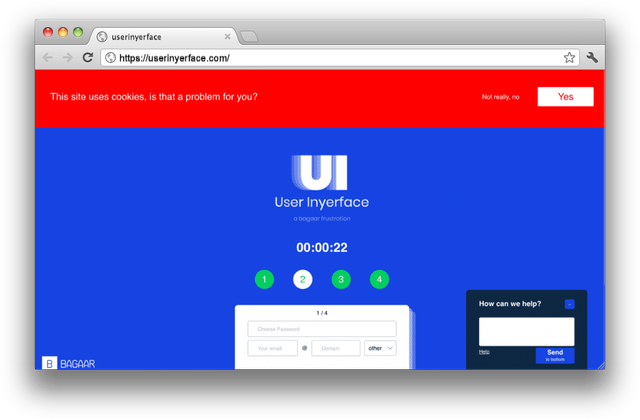The image size is (640, 420).
Task: Bookmark page with the star icon
Action: pos(569,58)
